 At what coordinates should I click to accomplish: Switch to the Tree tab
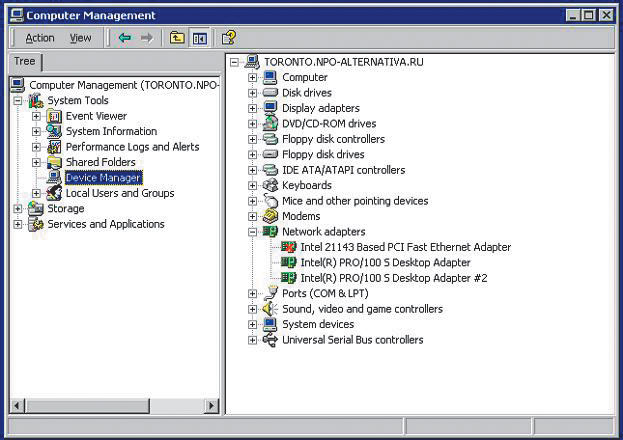tap(24, 62)
